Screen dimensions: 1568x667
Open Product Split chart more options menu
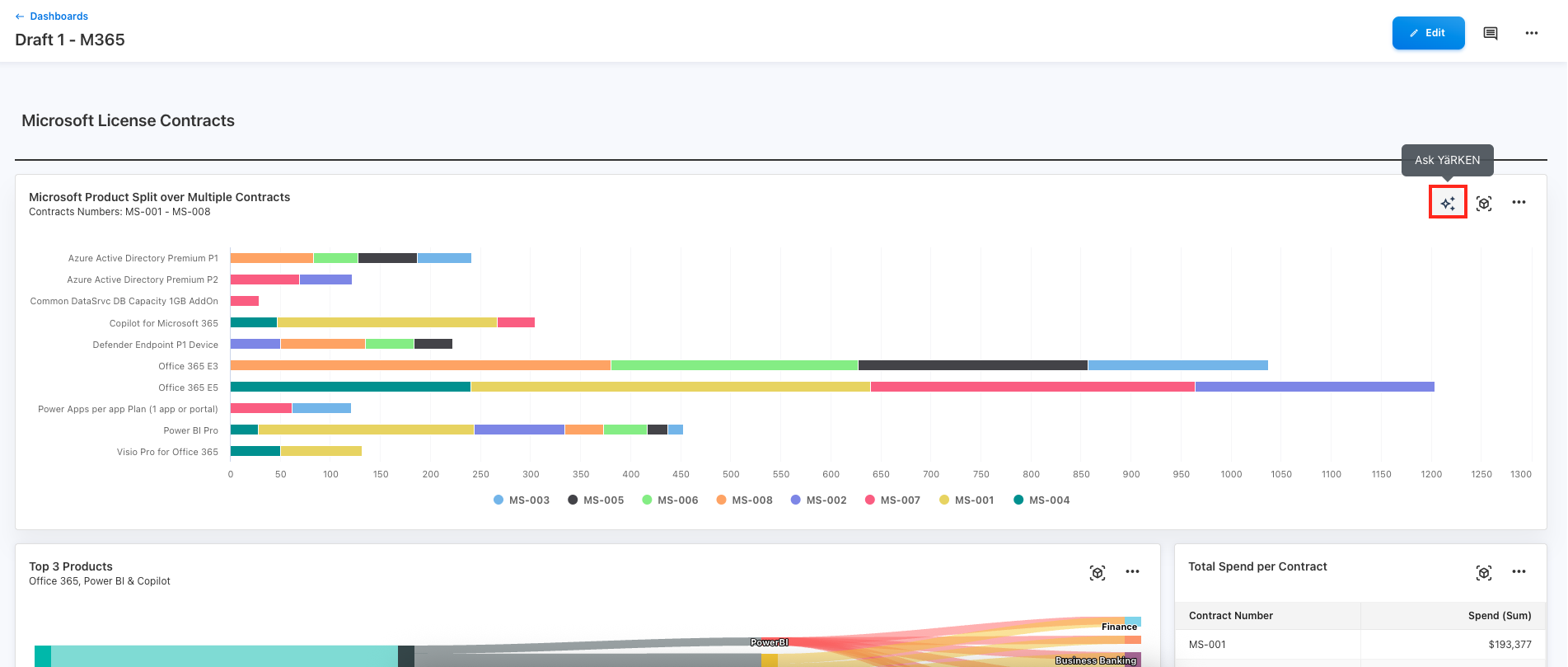pyautogui.click(x=1519, y=203)
